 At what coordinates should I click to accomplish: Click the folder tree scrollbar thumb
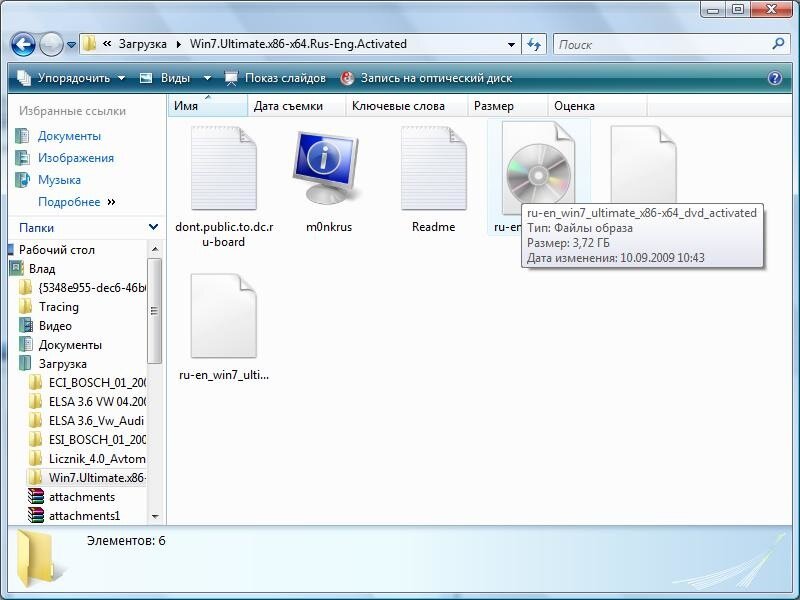click(x=155, y=311)
